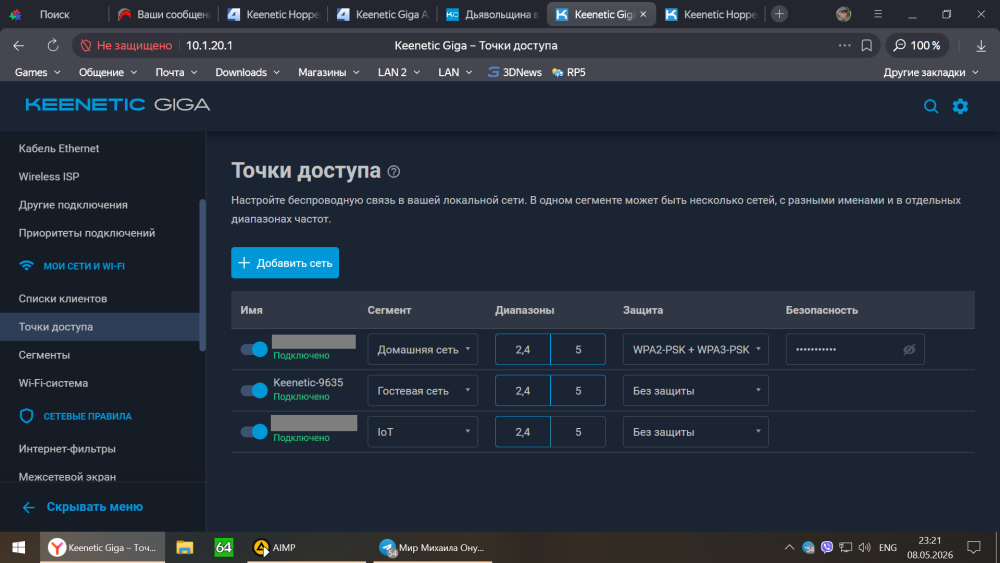The width and height of the screenshot is (1000, 563).
Task: Open Кабель Ethernet in the sidebar
Action: coord(59,148)
